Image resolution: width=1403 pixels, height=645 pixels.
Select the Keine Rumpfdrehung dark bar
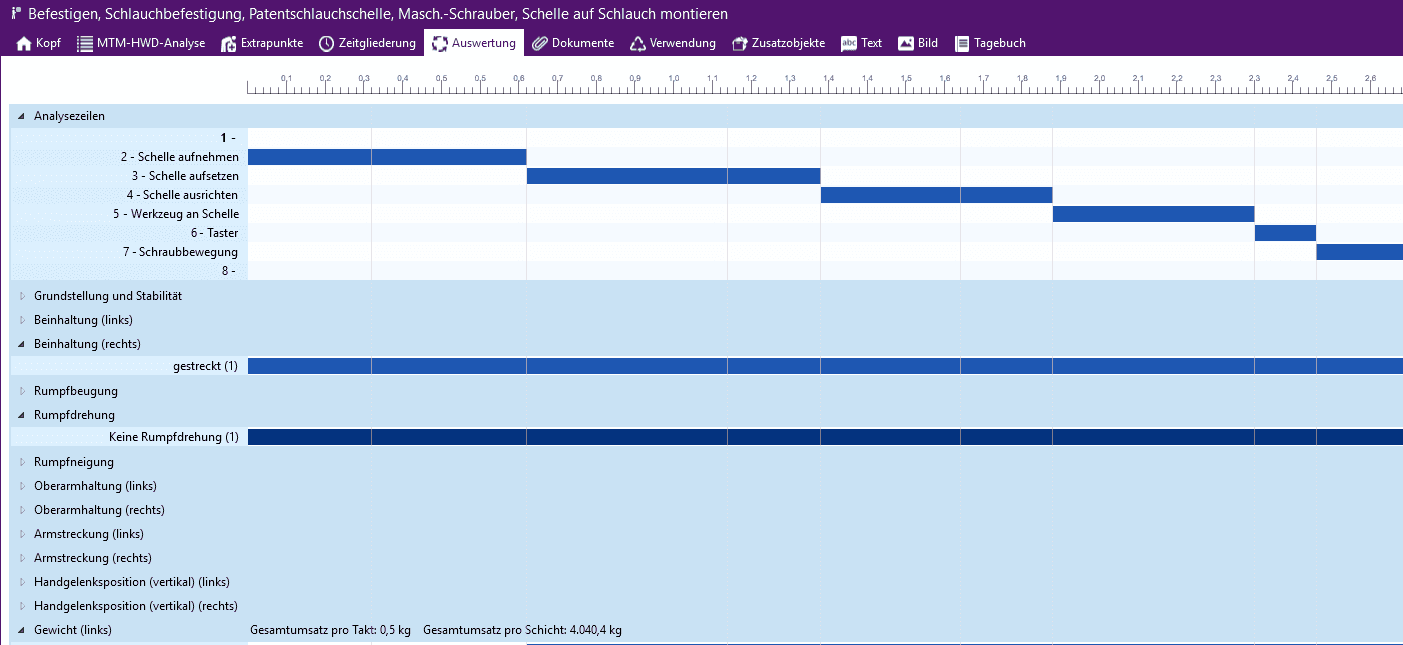point(824,437)
